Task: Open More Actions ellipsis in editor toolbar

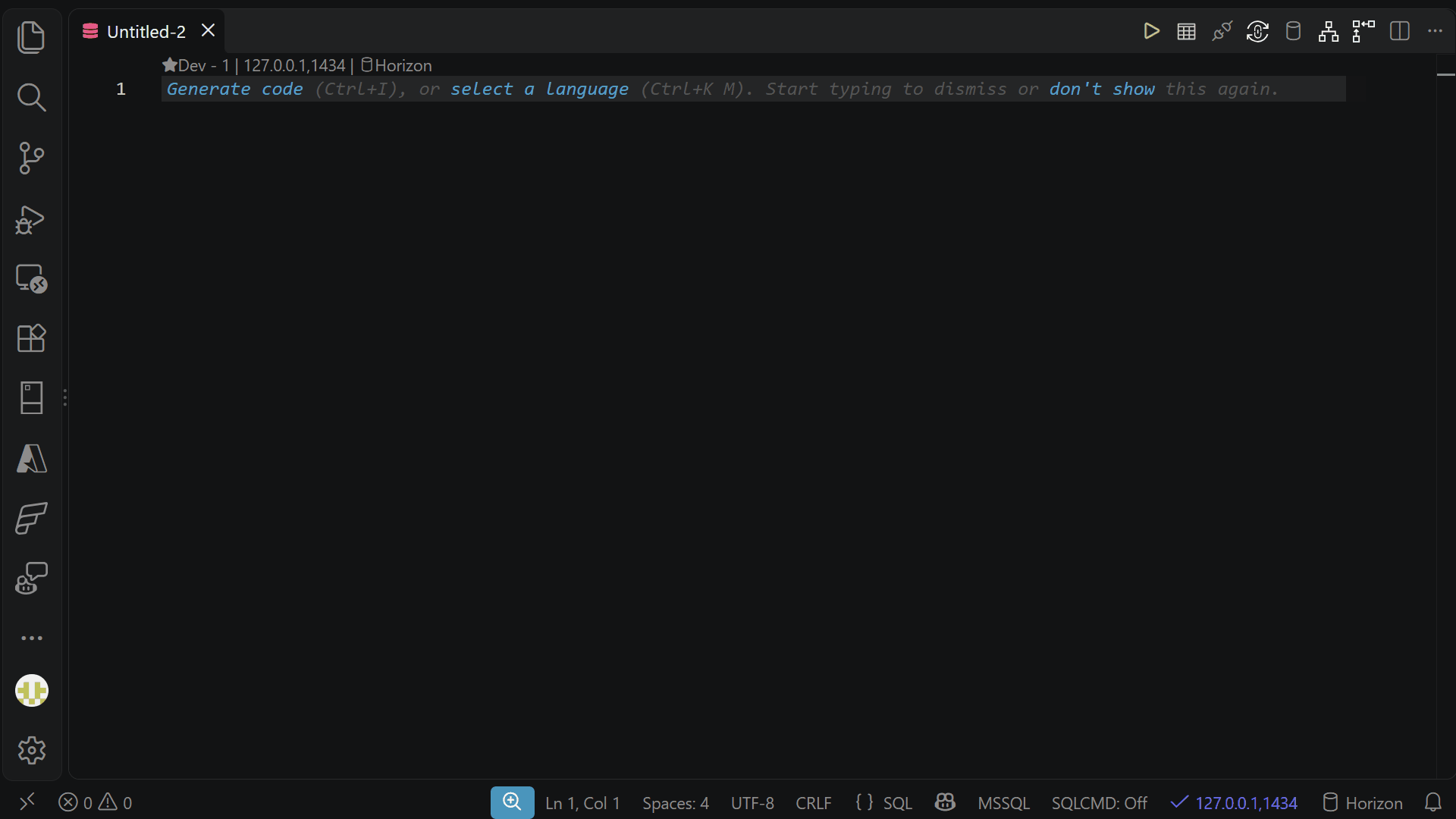Action: (1435, 32)
